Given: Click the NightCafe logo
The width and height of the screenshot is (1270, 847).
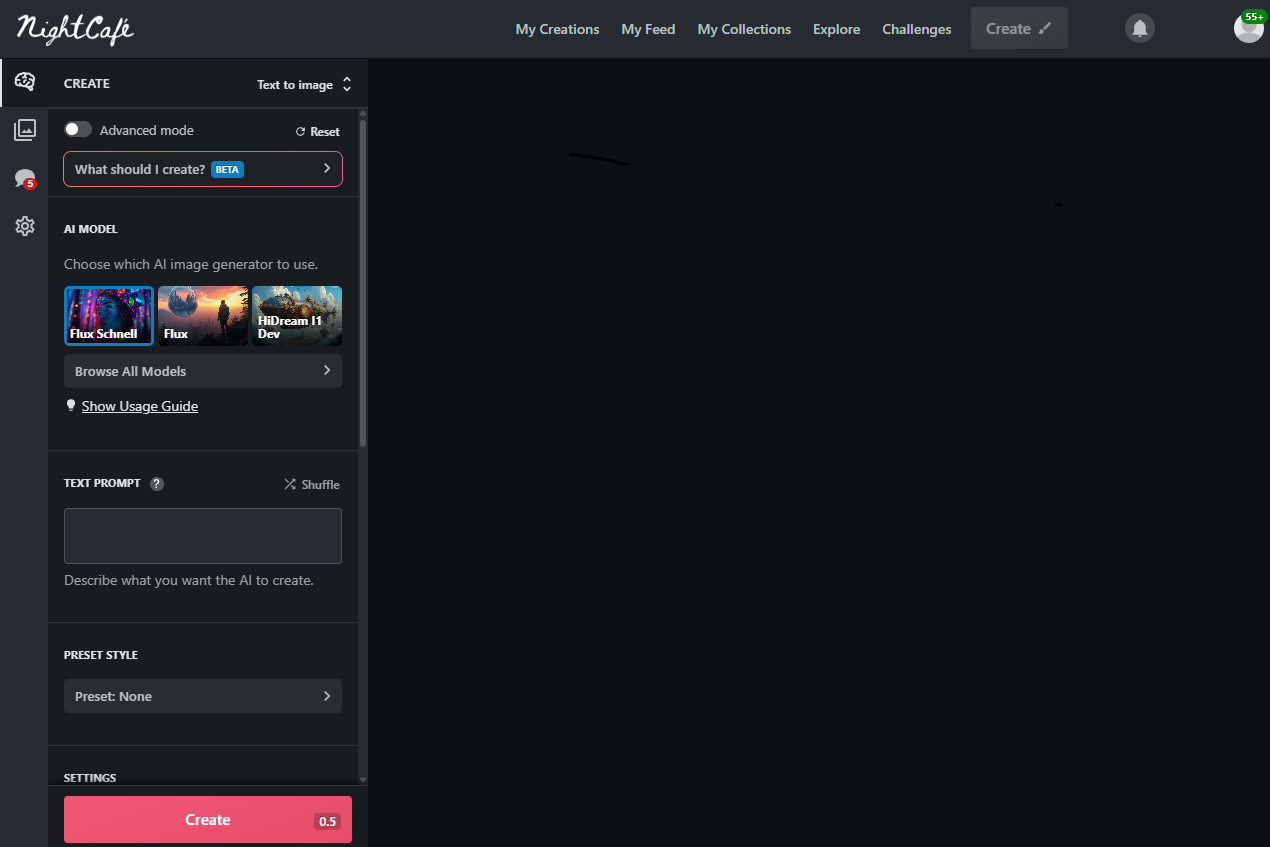Looking at the screenshot, I should [x=75, y=29].
